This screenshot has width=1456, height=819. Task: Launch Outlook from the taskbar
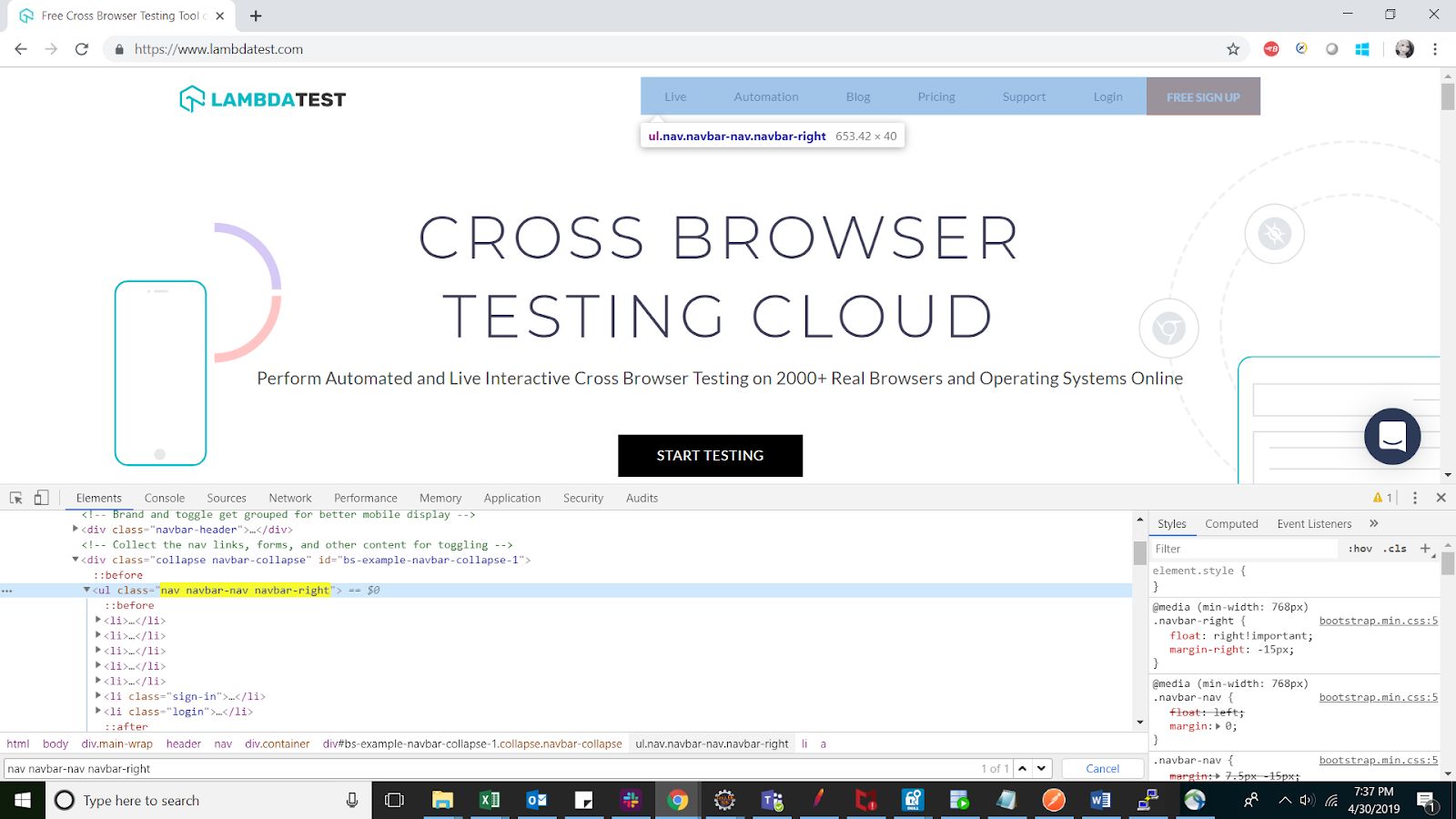point(537,800)
